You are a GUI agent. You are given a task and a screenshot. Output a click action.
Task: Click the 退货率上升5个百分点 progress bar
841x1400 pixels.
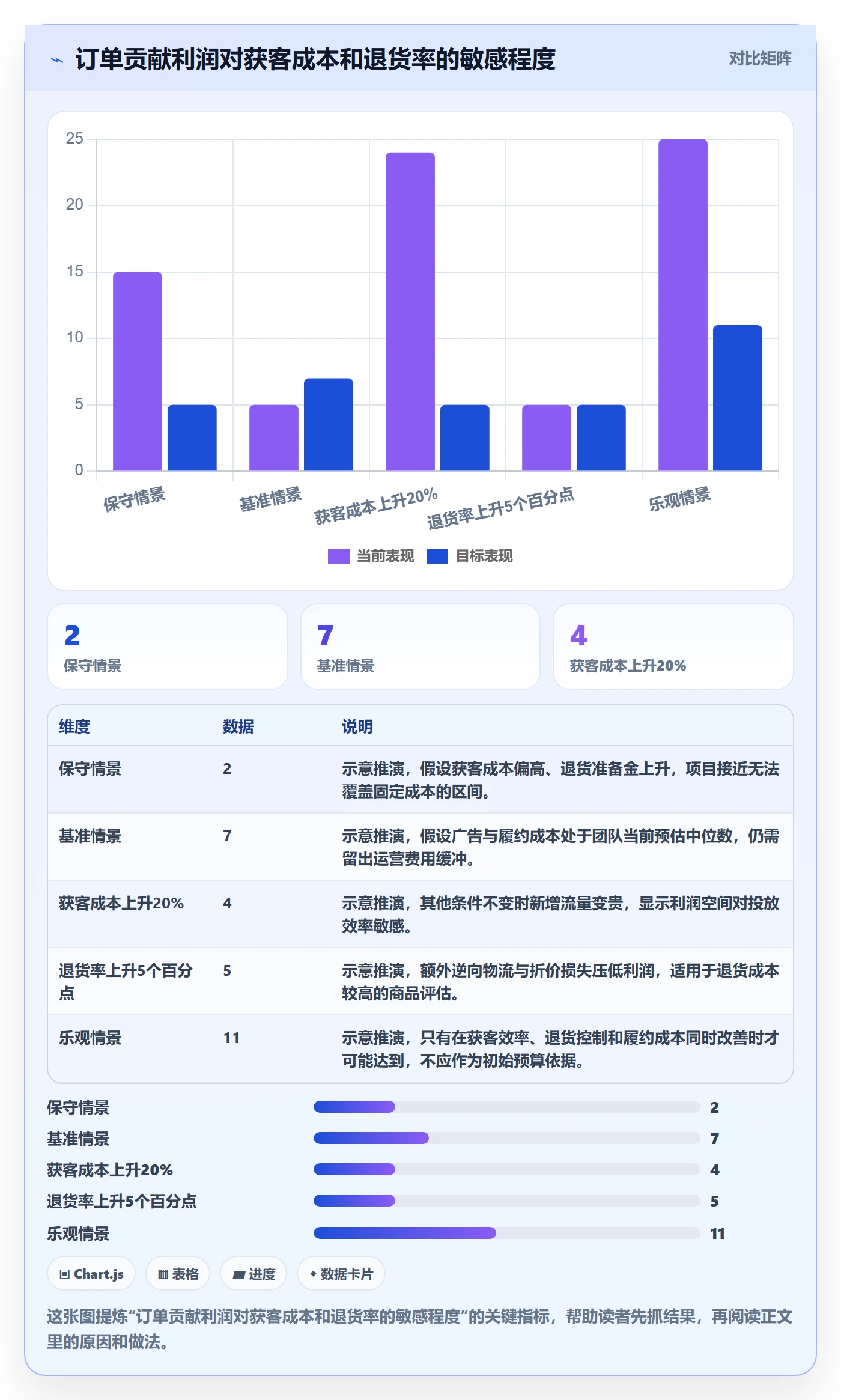(507, 1201)
